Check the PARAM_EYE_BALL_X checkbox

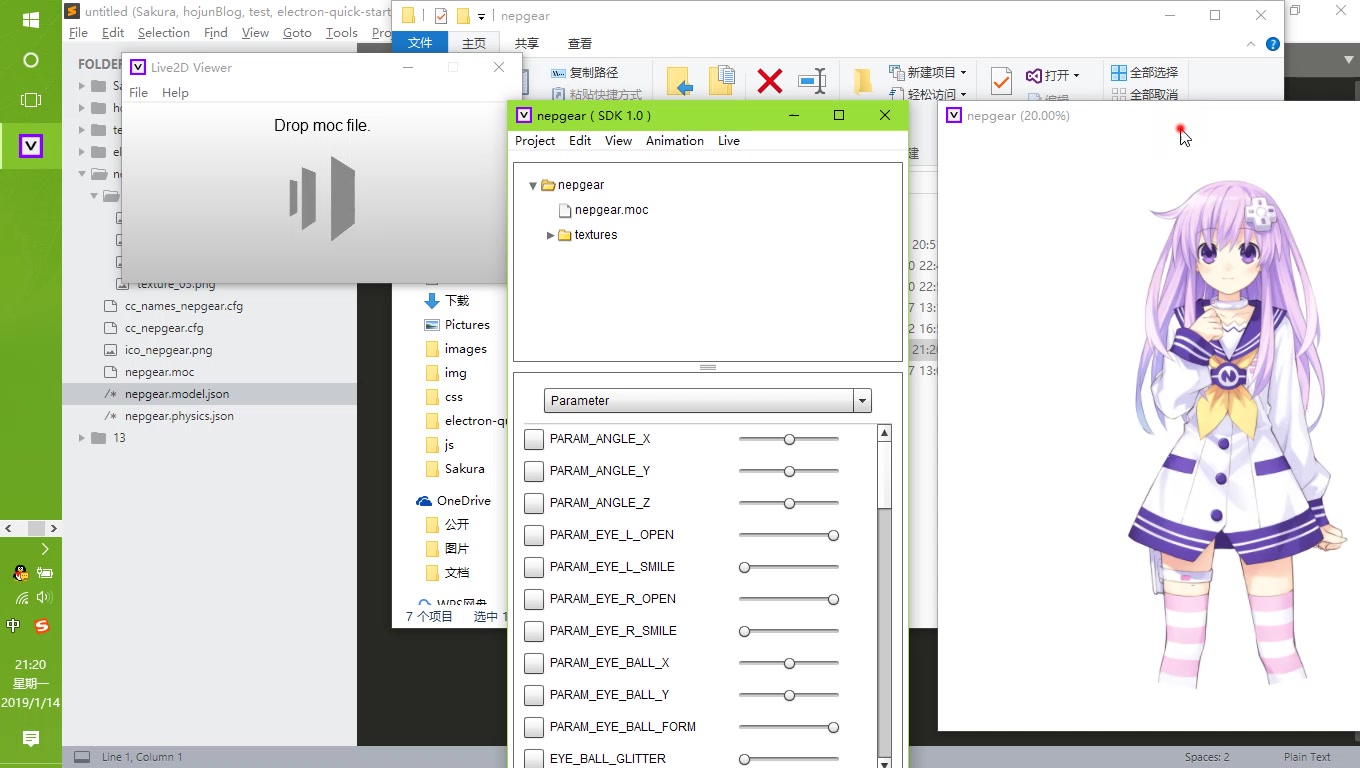[534, 663]
